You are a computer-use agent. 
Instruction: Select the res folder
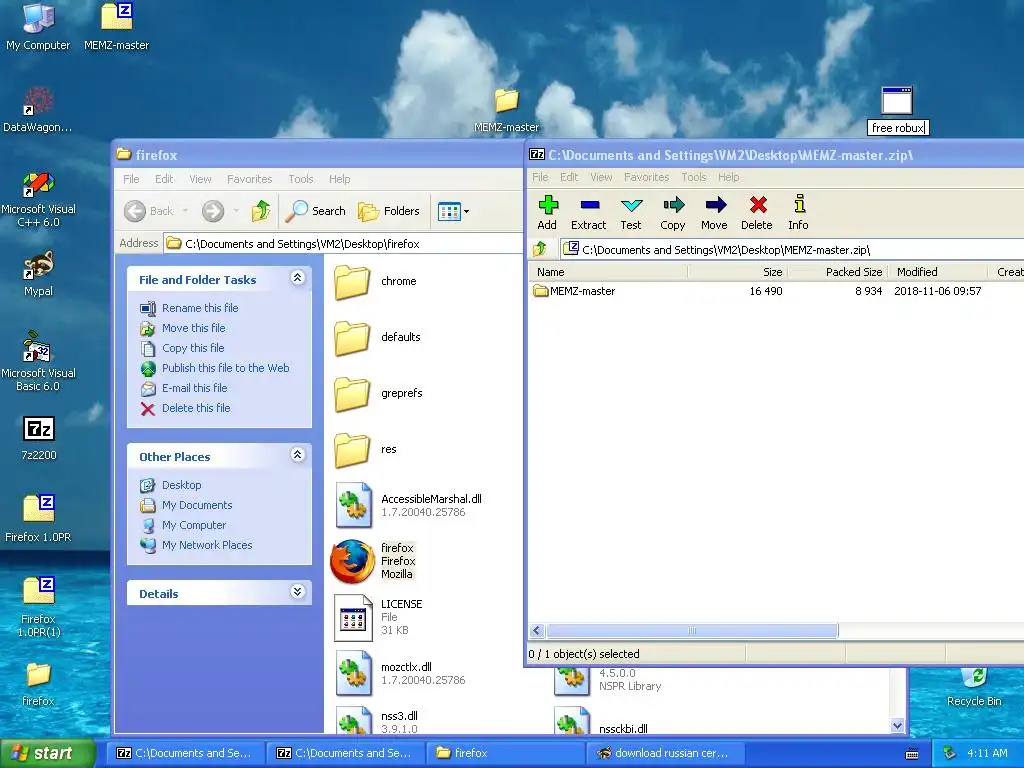tap(366, 450)
